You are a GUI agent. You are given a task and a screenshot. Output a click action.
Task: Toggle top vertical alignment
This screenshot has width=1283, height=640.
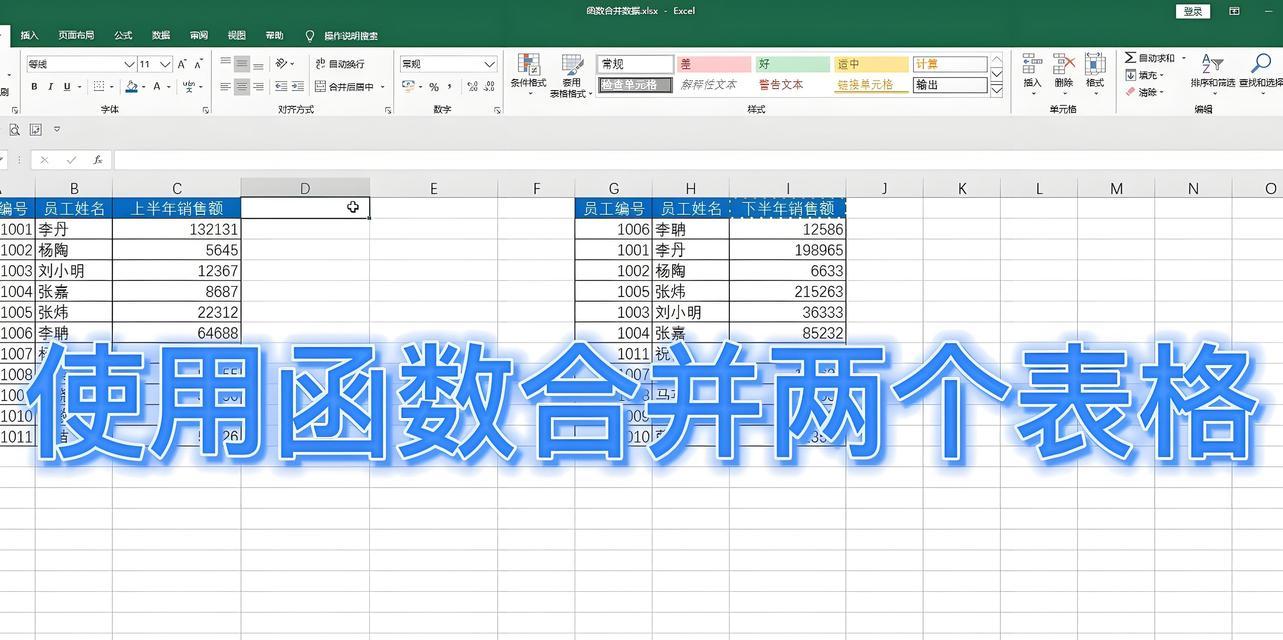(x=225, y=63)
